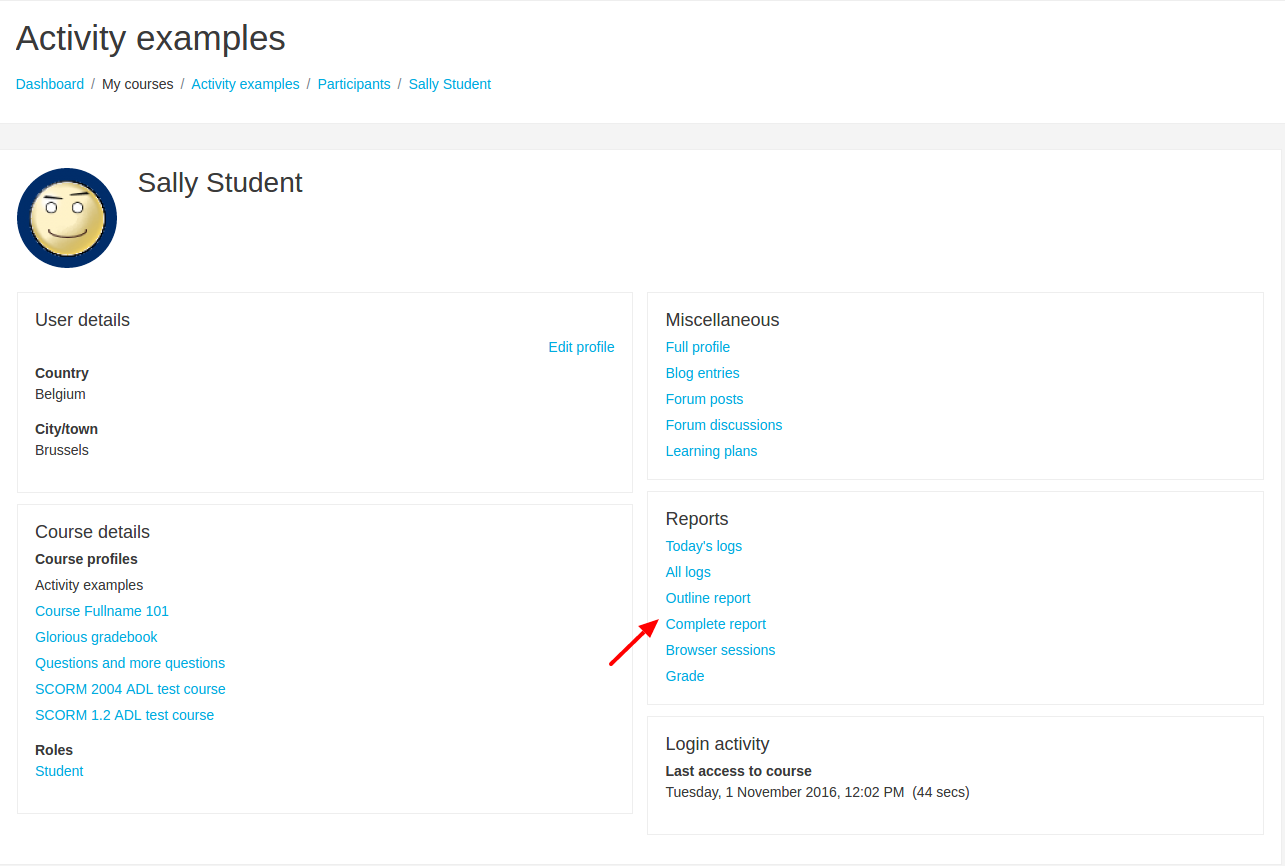Open Glorious gradebook course profile
The width and height of the screenshot is (1285, 866).
pos(96,637)
